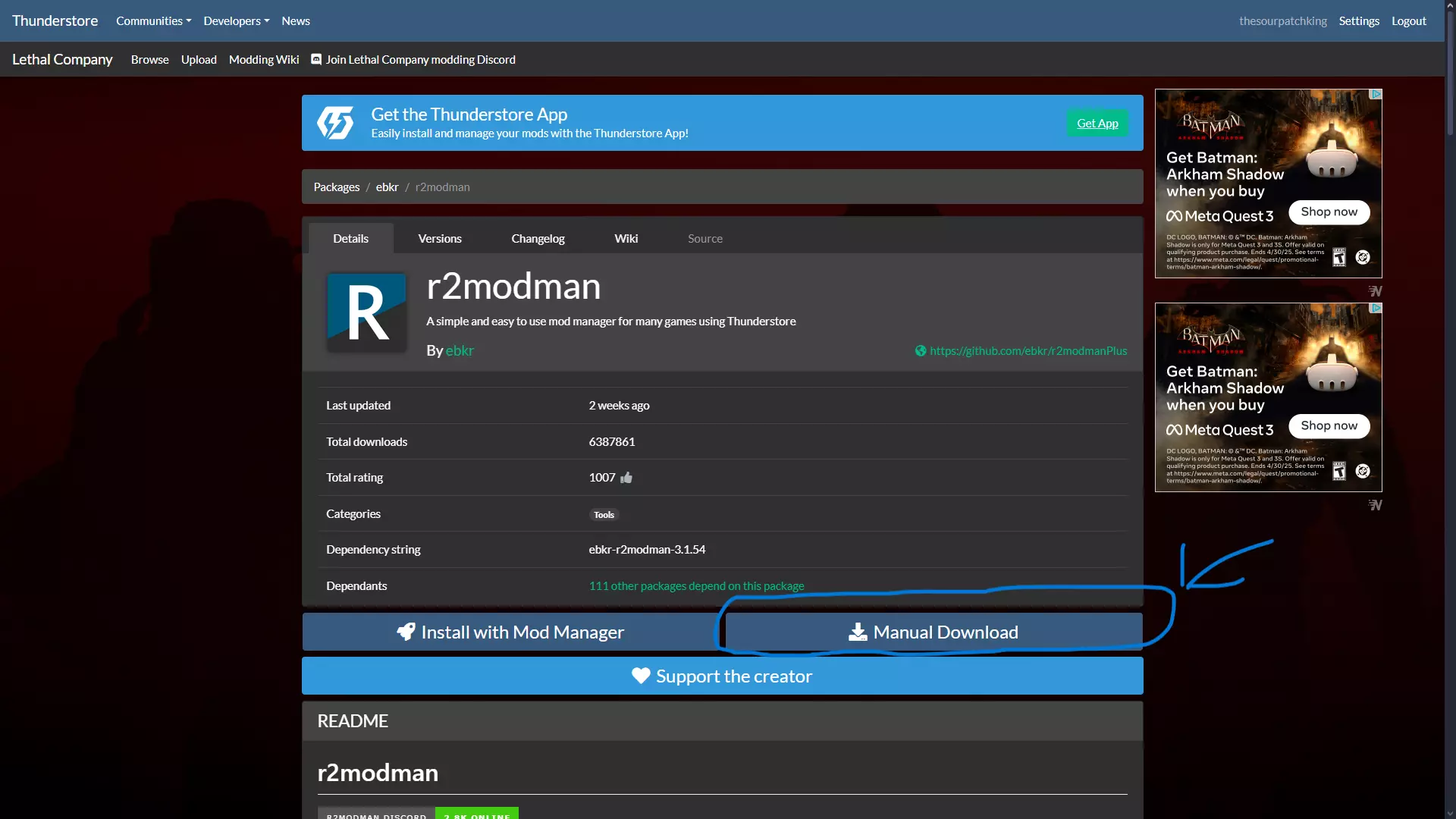Select the Tools category badge
The width and height of the screenshot is (1456, 819).
[604, 515]
